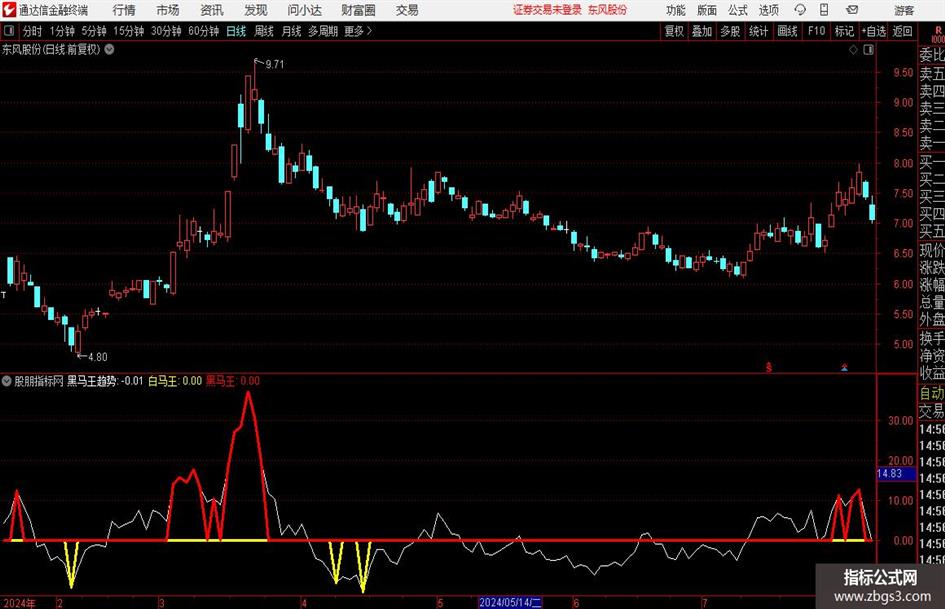945x609 pixels.
Task: Click the blue arrow info marker on chart
Action: coord(844,367)
